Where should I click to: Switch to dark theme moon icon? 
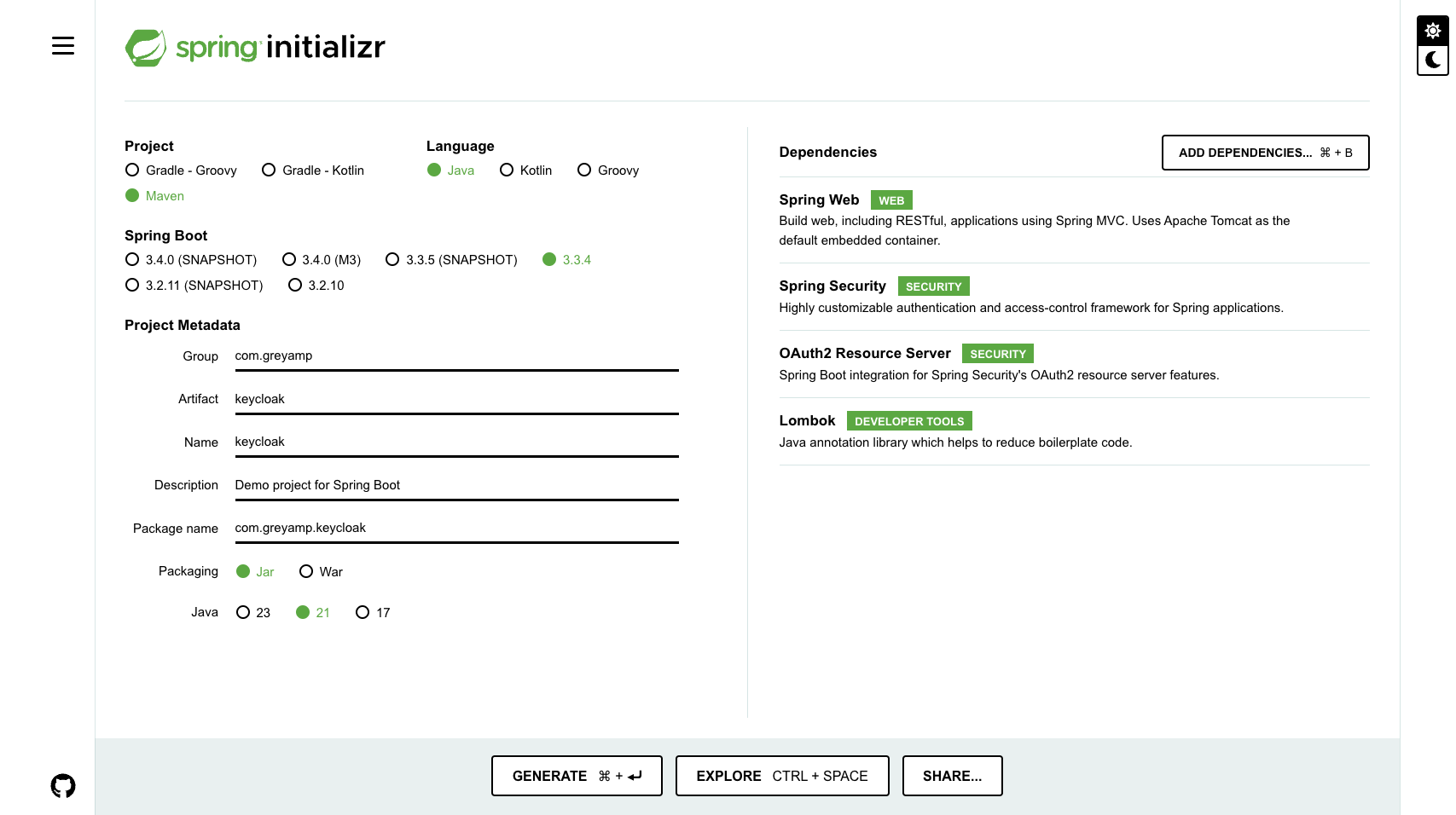[1433, 61]
